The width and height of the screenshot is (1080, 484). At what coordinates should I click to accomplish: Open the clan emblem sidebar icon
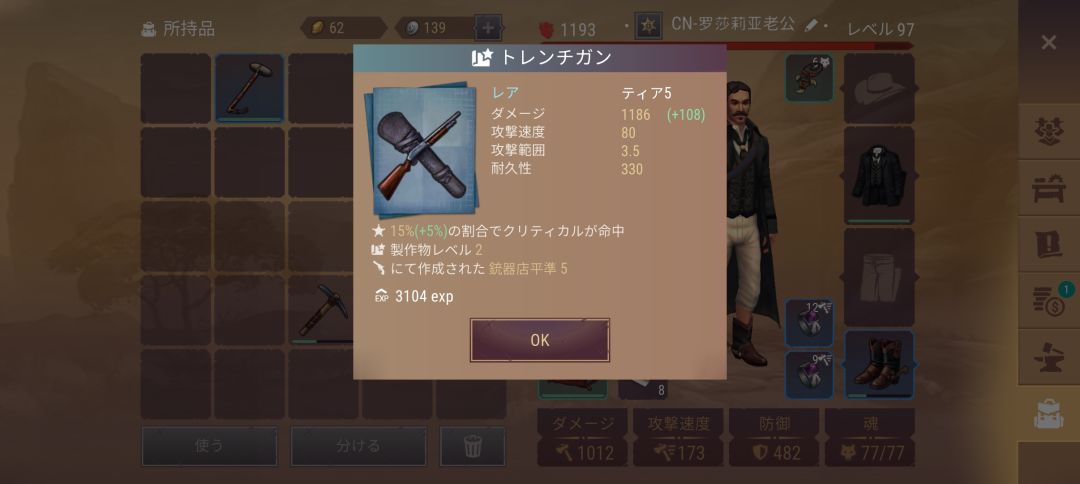click(x=1048, y=131)
